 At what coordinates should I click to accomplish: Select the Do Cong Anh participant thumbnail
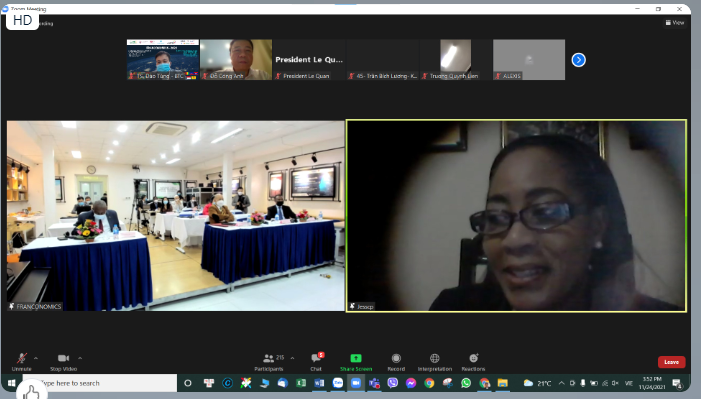click(x=236, y=59)
